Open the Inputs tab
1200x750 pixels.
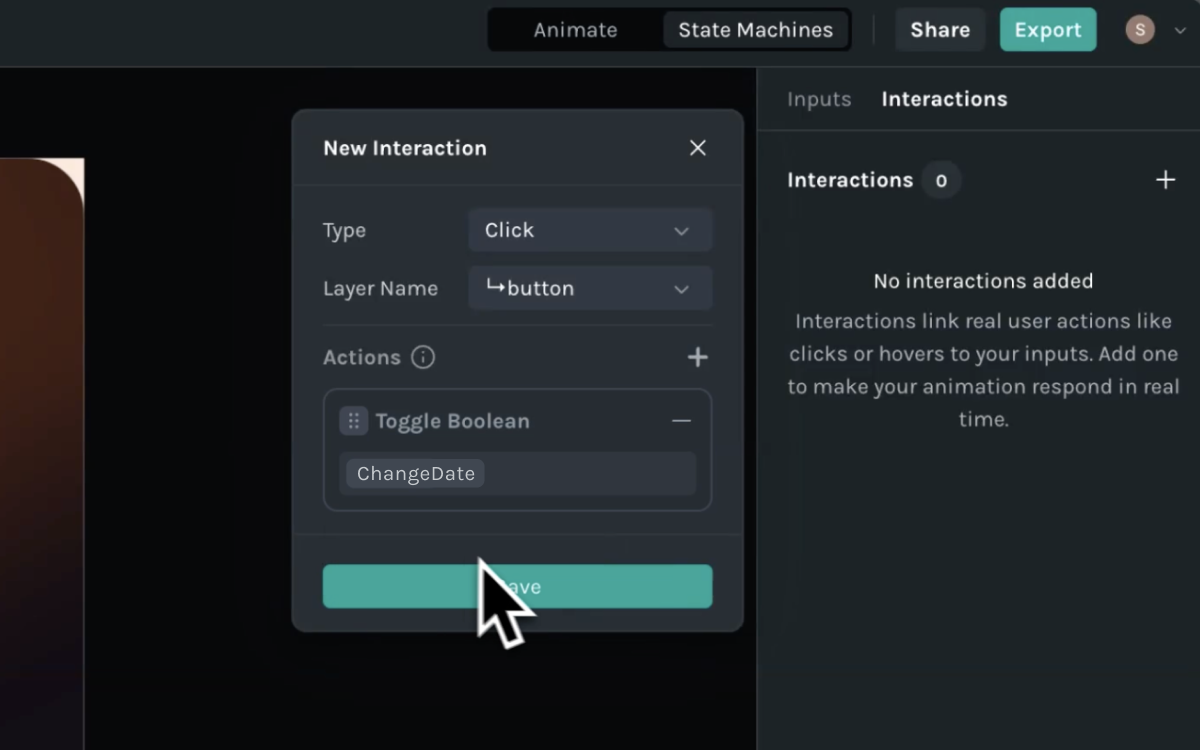(819, 99)
